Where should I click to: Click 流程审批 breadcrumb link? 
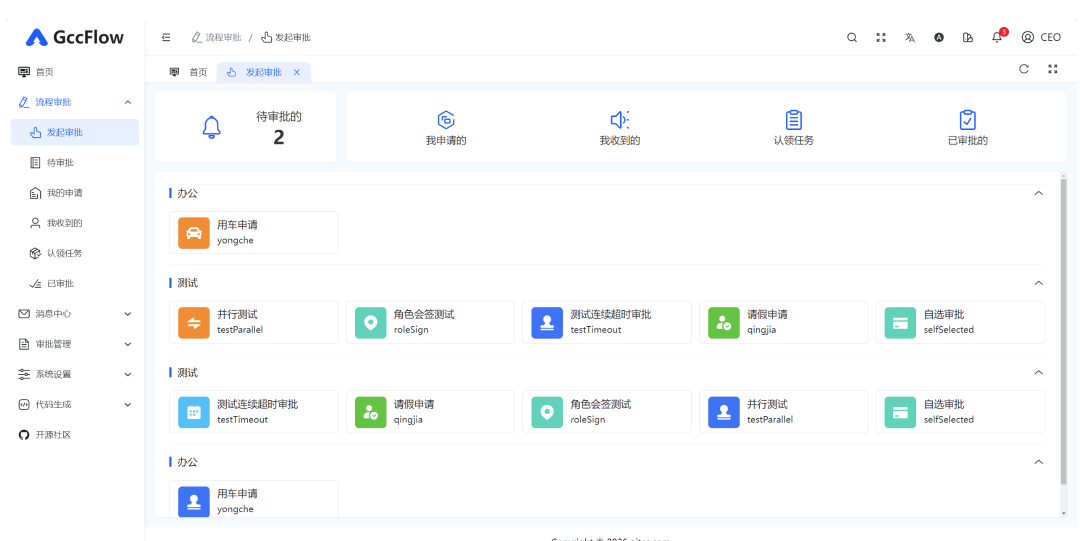pos(216,37)
